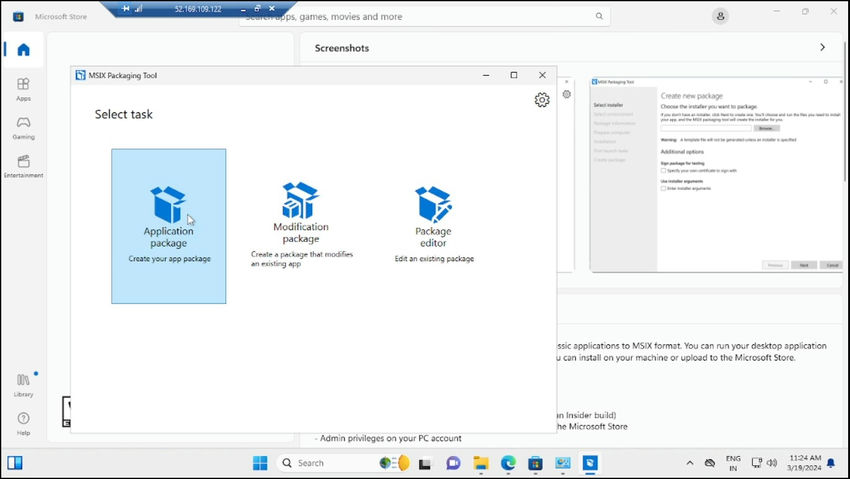Choose the Modification package task
850x479 pixels.
[x=301, y=225]
